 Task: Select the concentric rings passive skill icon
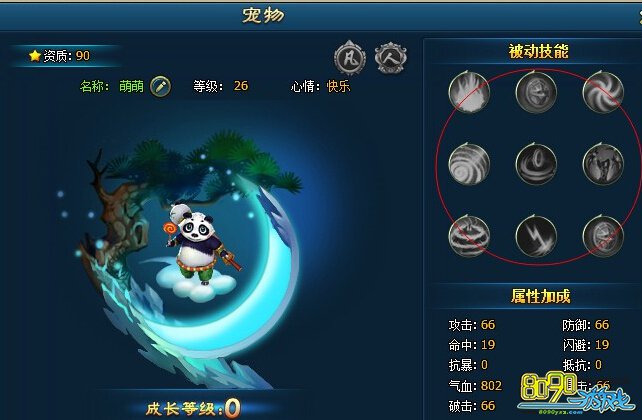469,164
